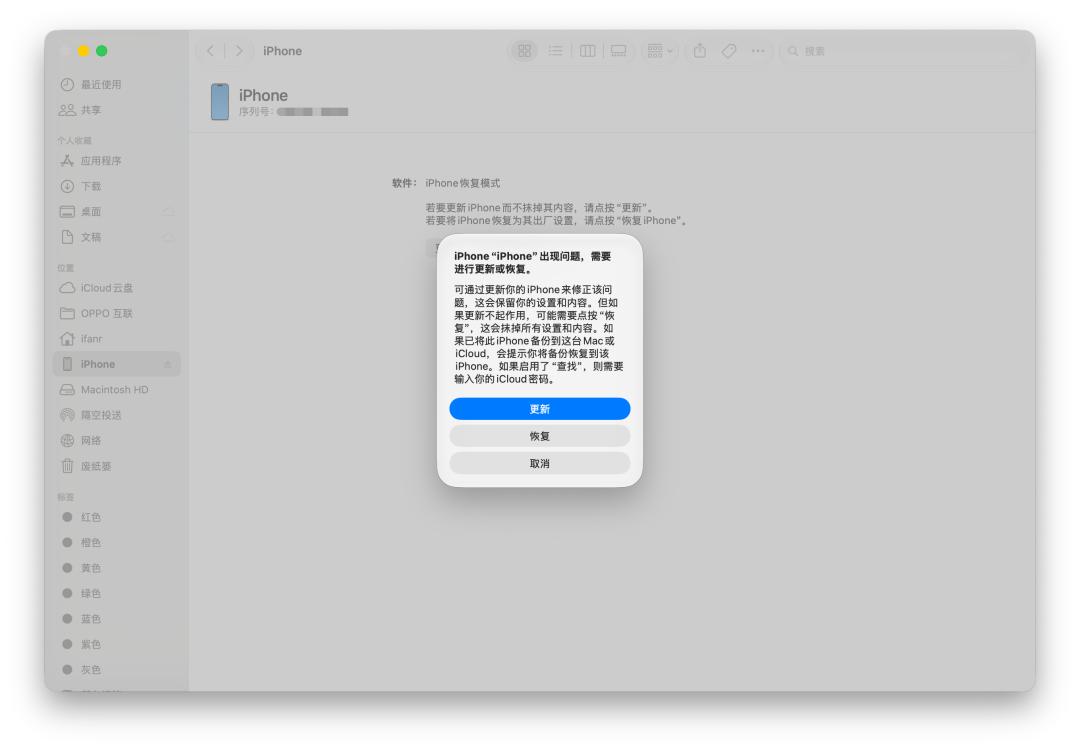The height and width of the screenshot is (750, 1080).
Task: Open 共享 in the sidebar
Action: (116, 110)
